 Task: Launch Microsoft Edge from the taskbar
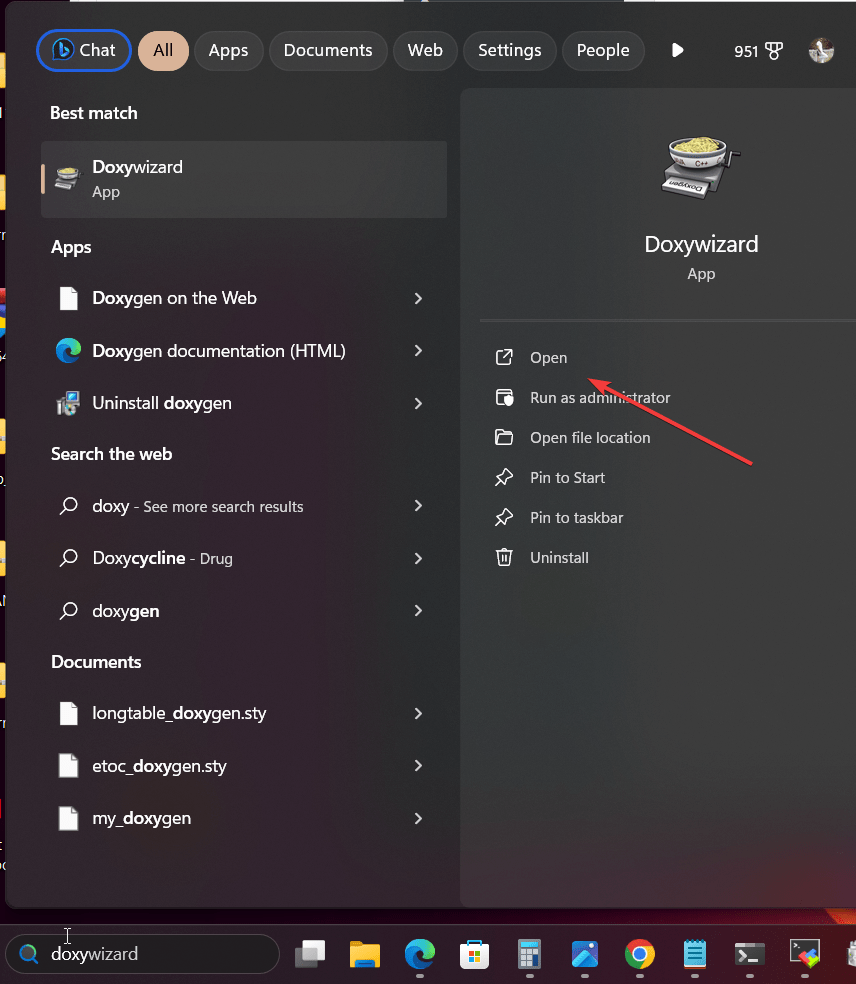[x=419, y=955]
